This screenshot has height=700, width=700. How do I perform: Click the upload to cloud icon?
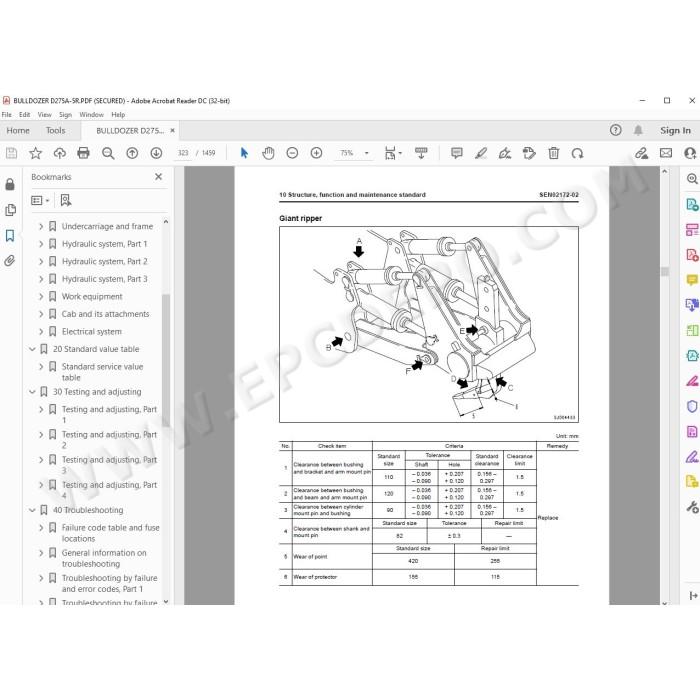59,153
